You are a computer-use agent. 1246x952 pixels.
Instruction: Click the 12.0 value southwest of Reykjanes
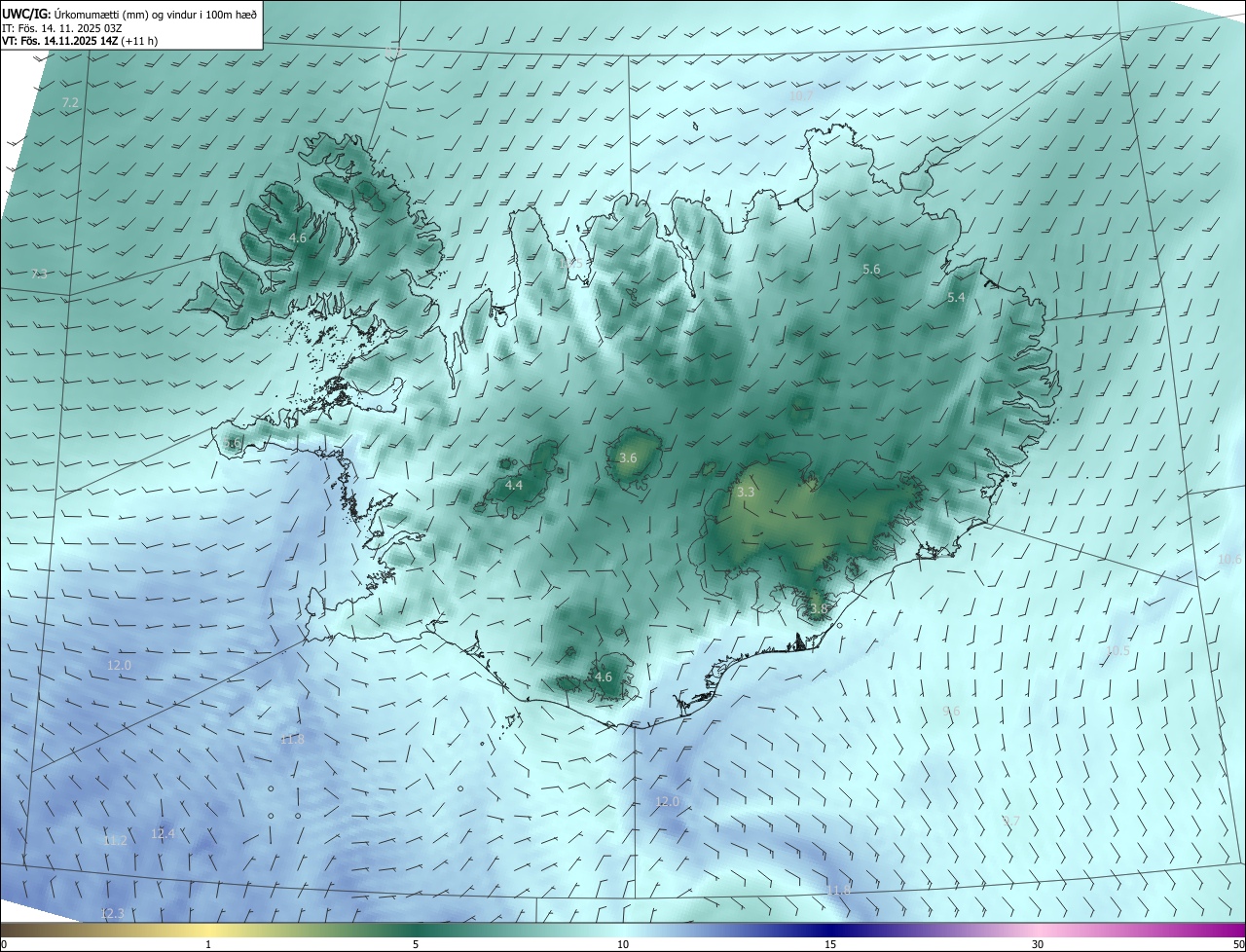(119, 665)
